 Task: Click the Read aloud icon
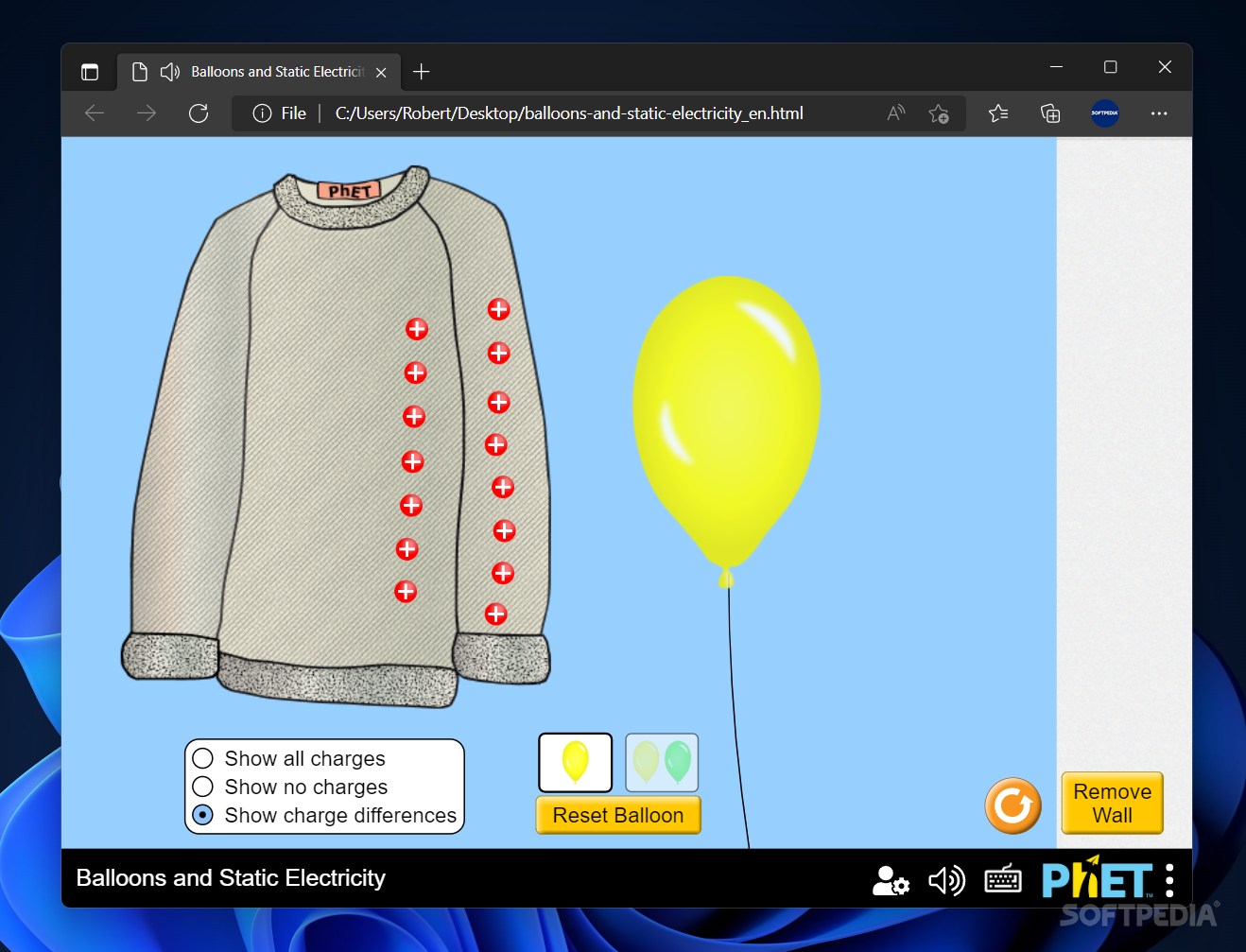896,113
